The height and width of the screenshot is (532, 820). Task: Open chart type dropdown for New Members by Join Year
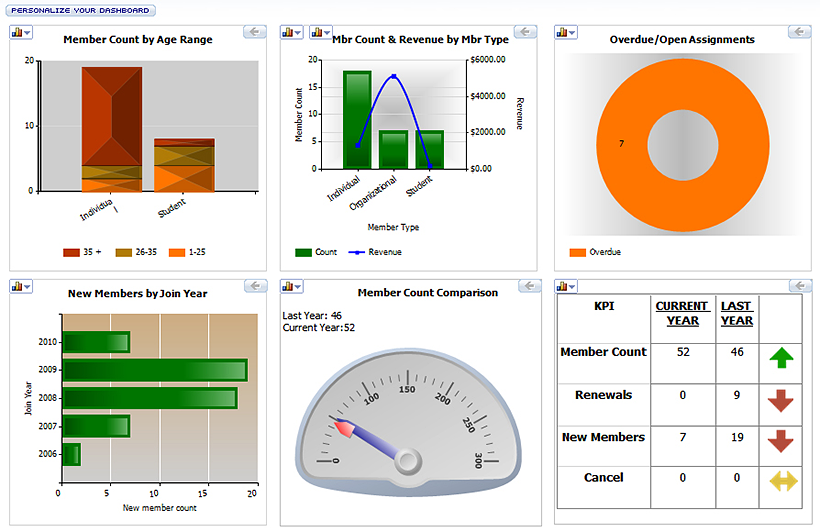tap(21, 286)
